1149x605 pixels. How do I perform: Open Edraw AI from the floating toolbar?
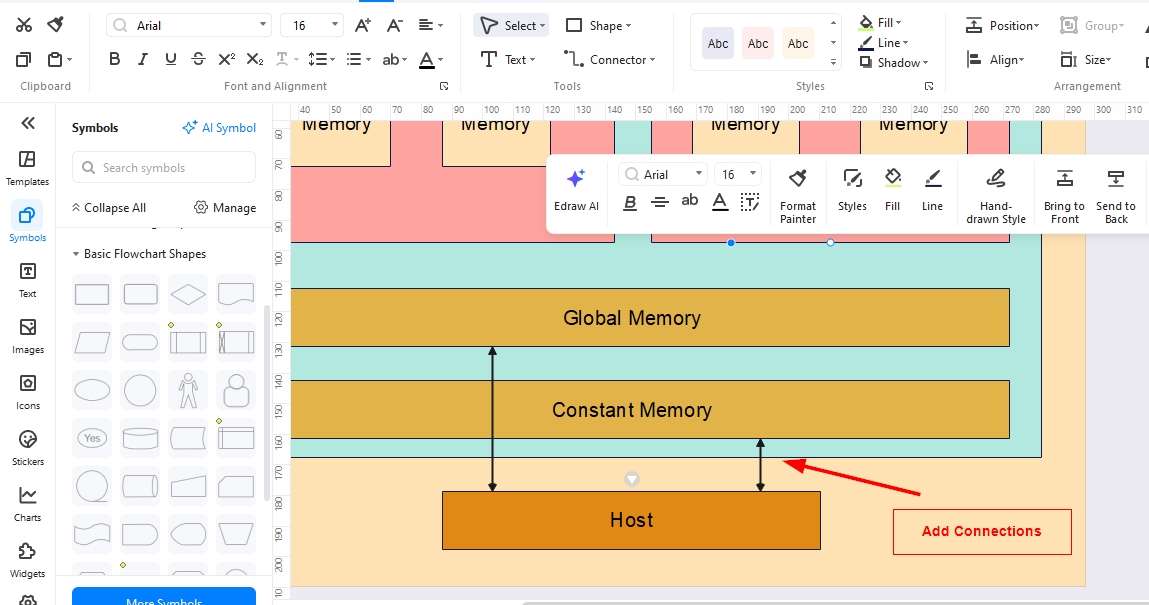point(576,190)
